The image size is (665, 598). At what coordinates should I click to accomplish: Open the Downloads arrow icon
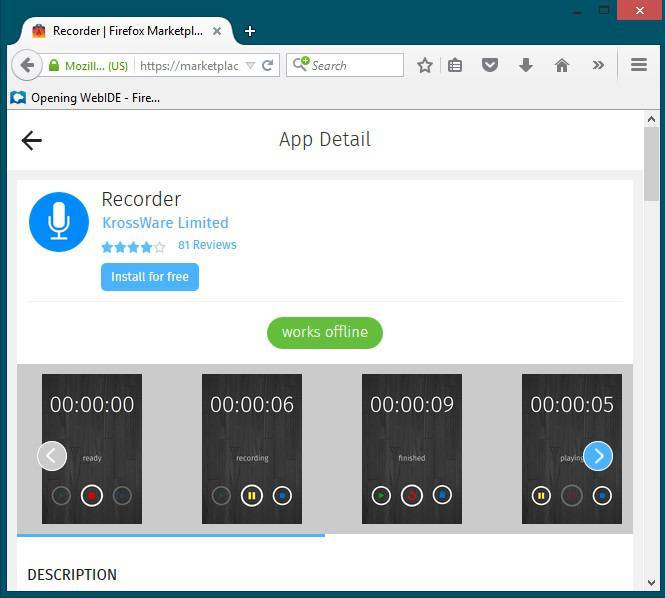(x=525, y=65)
